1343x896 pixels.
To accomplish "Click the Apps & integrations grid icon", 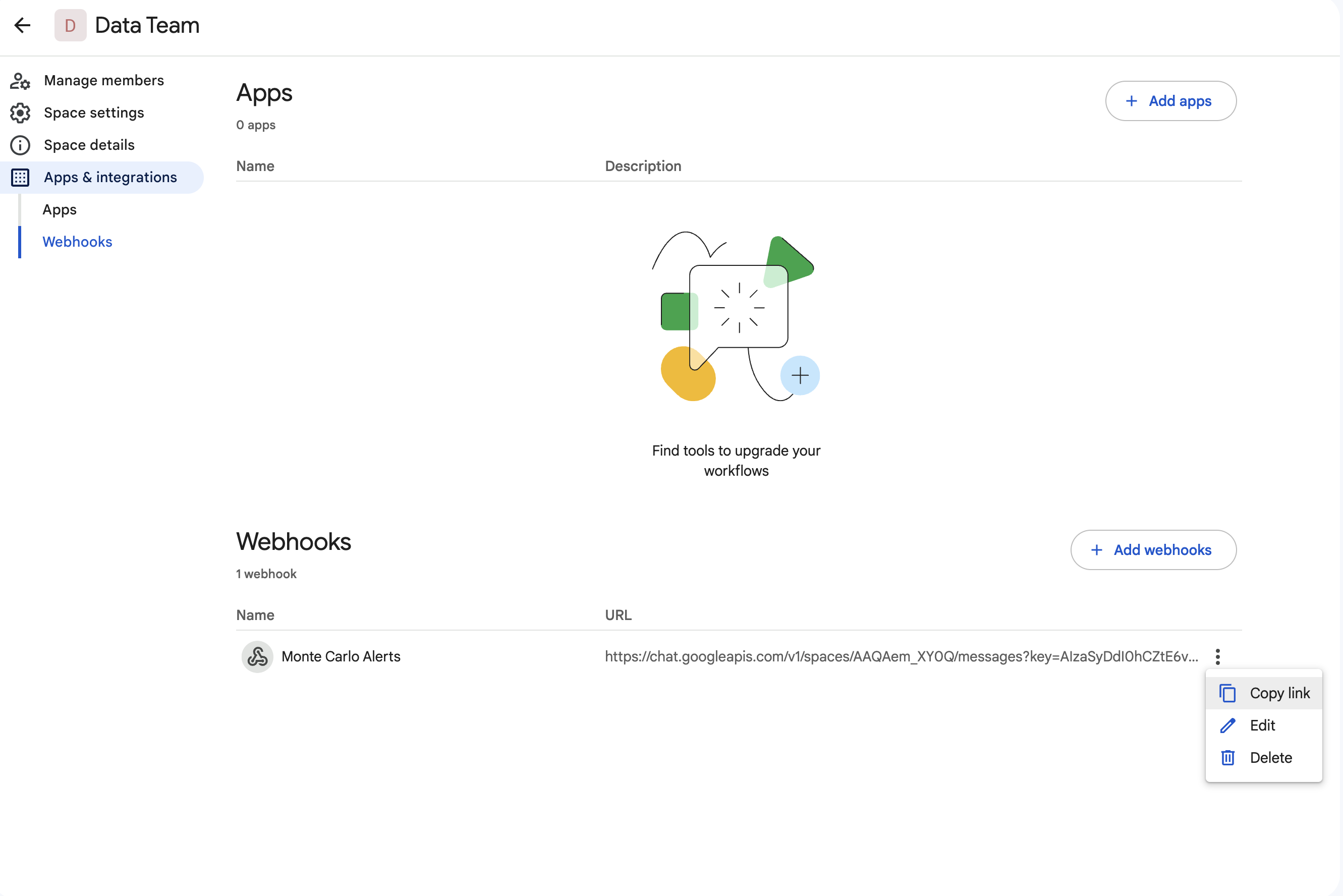I will pos(20,178).
